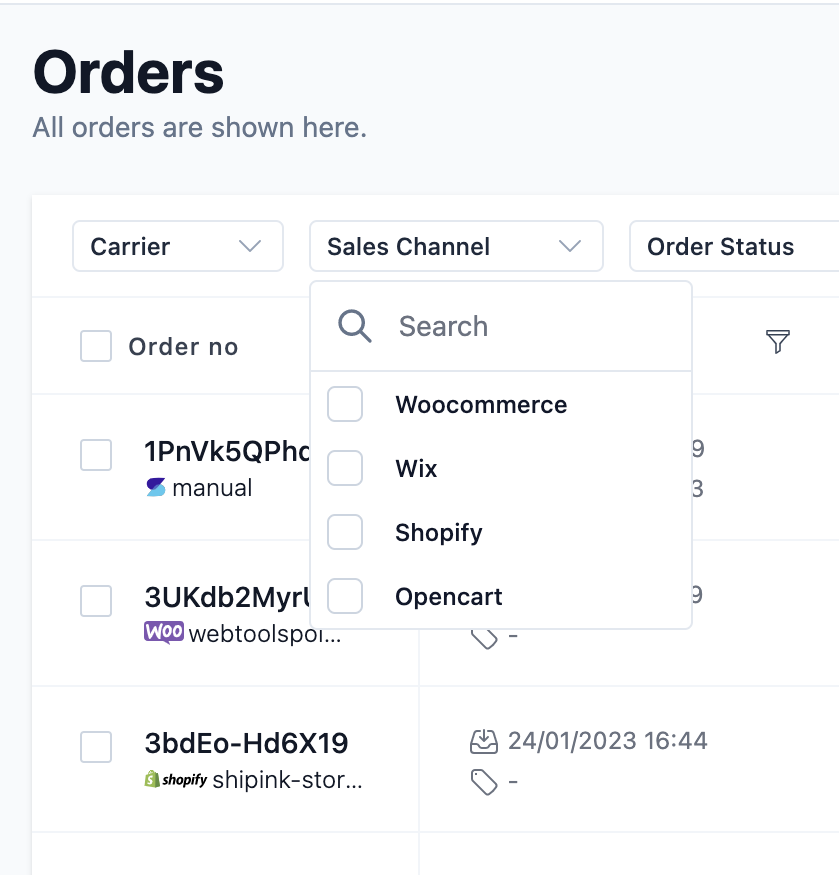Select all orders with the header checkbox
Viewport: 839px width, 875px height.
coord(95,345)
